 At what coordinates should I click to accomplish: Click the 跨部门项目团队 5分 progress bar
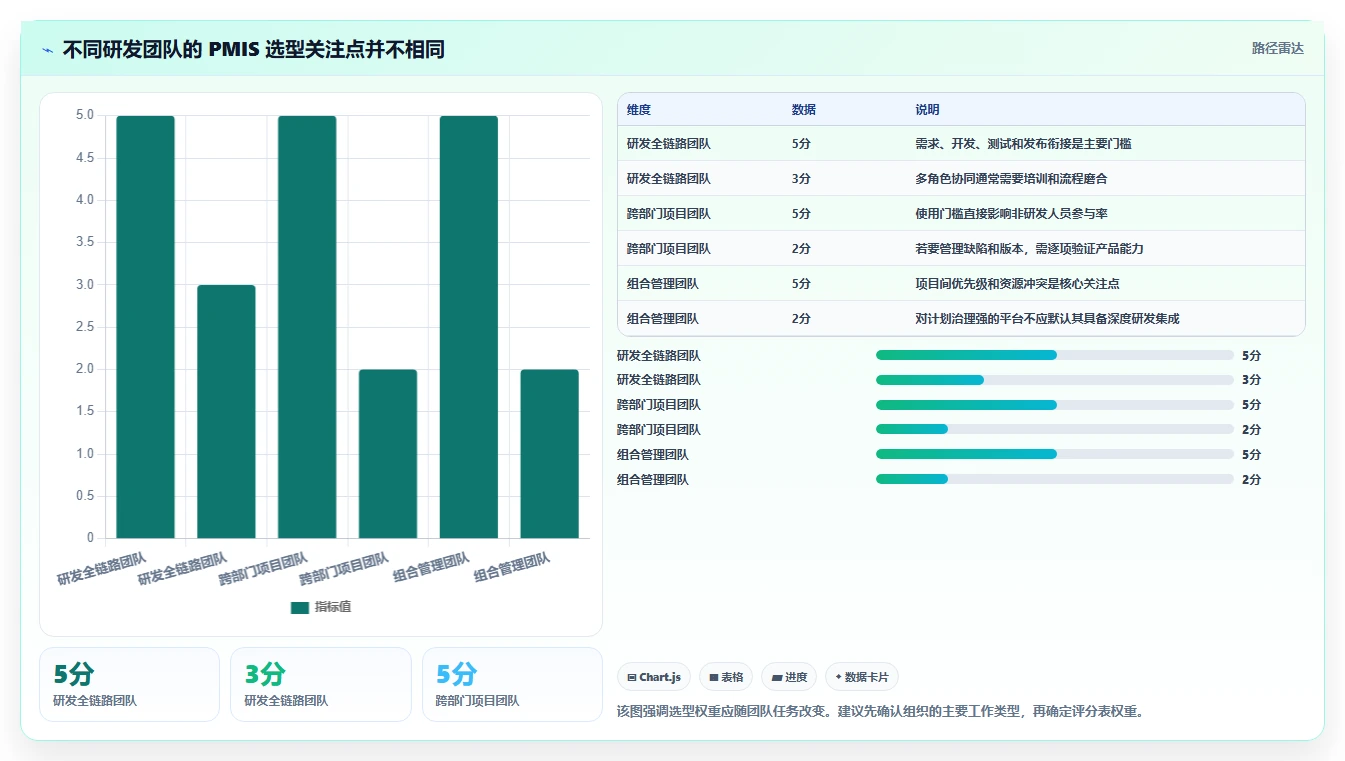coord(1055,405)
